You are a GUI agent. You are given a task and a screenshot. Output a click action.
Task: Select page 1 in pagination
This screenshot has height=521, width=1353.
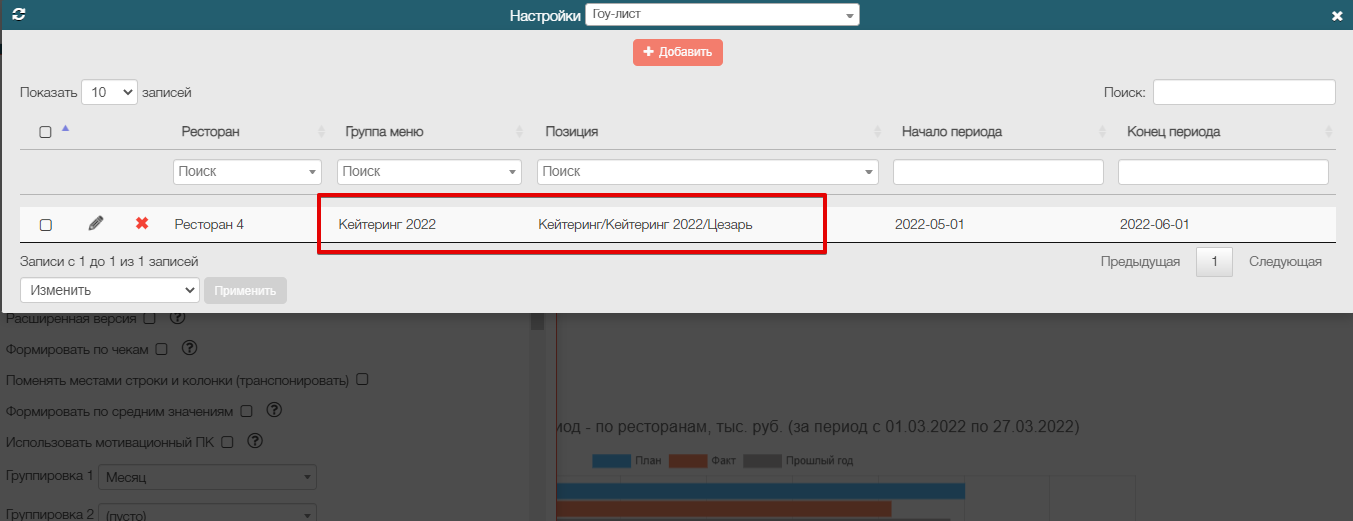pyautogui.click(x=1214, y=262)
